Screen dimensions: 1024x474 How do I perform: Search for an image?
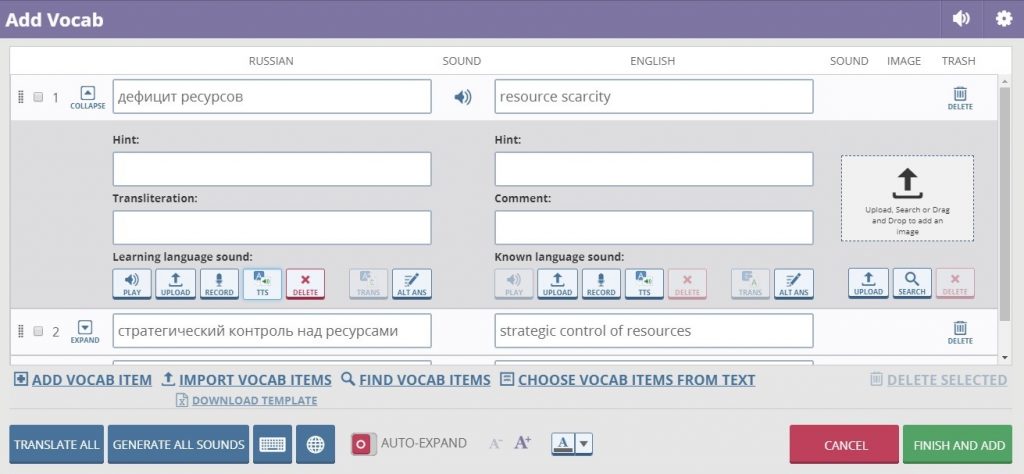[911, 284]
